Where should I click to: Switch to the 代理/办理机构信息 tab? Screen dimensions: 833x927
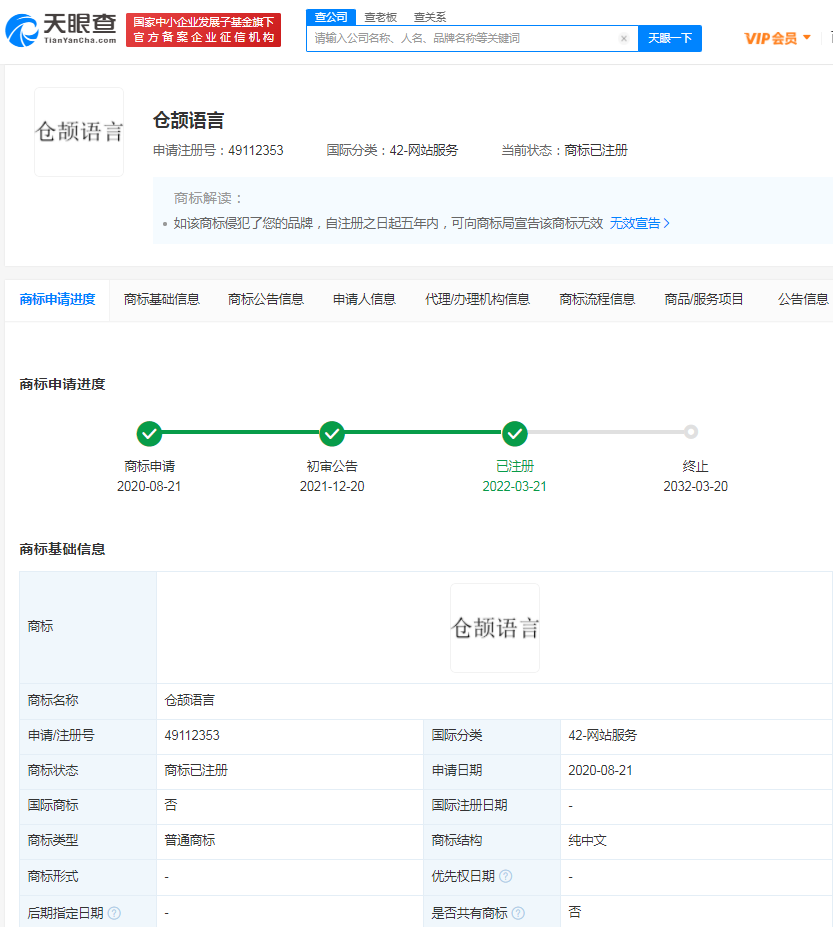477,300
